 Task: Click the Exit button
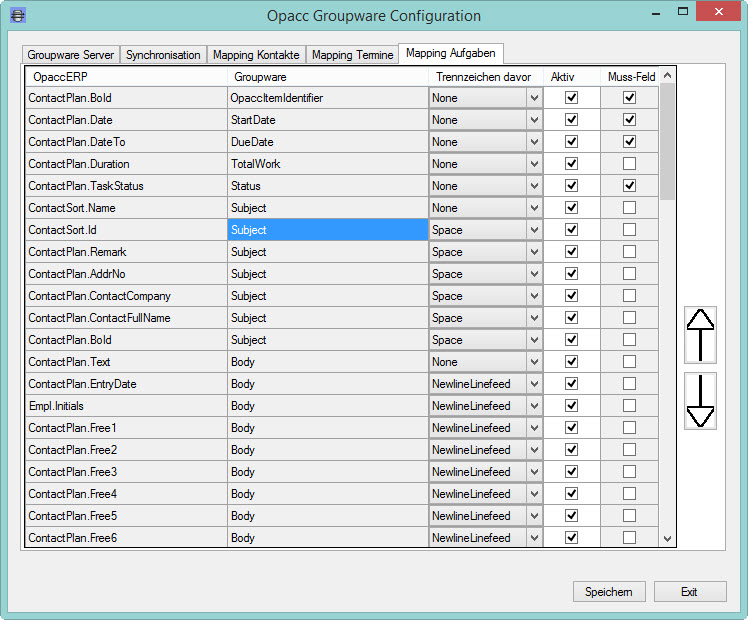(x=690, y=592)
